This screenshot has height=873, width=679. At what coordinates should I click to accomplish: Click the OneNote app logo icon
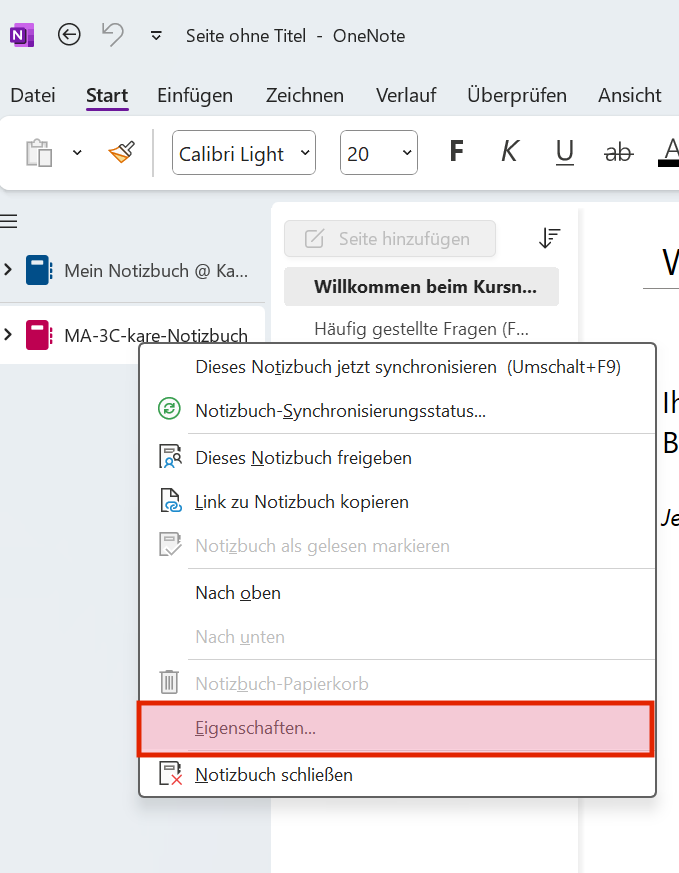(22, 36)
